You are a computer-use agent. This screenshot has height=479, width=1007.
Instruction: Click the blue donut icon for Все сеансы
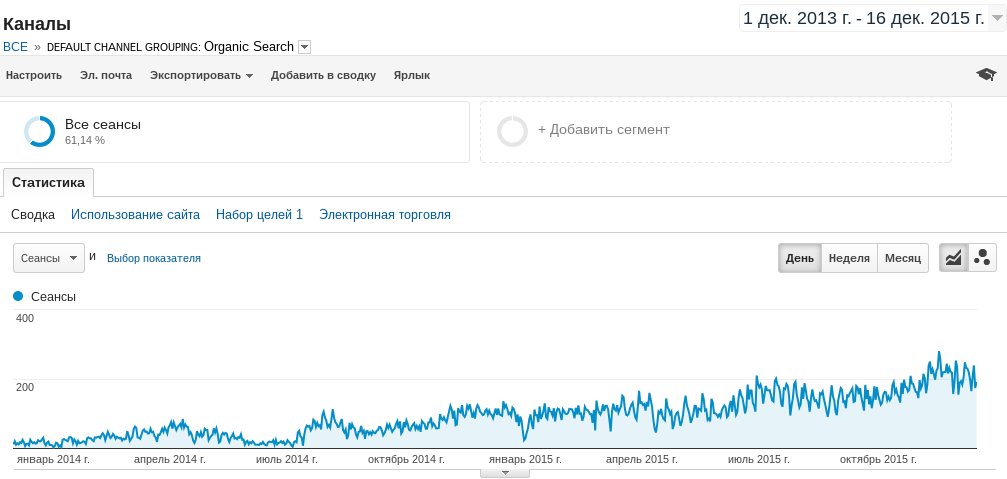(39, 132)
